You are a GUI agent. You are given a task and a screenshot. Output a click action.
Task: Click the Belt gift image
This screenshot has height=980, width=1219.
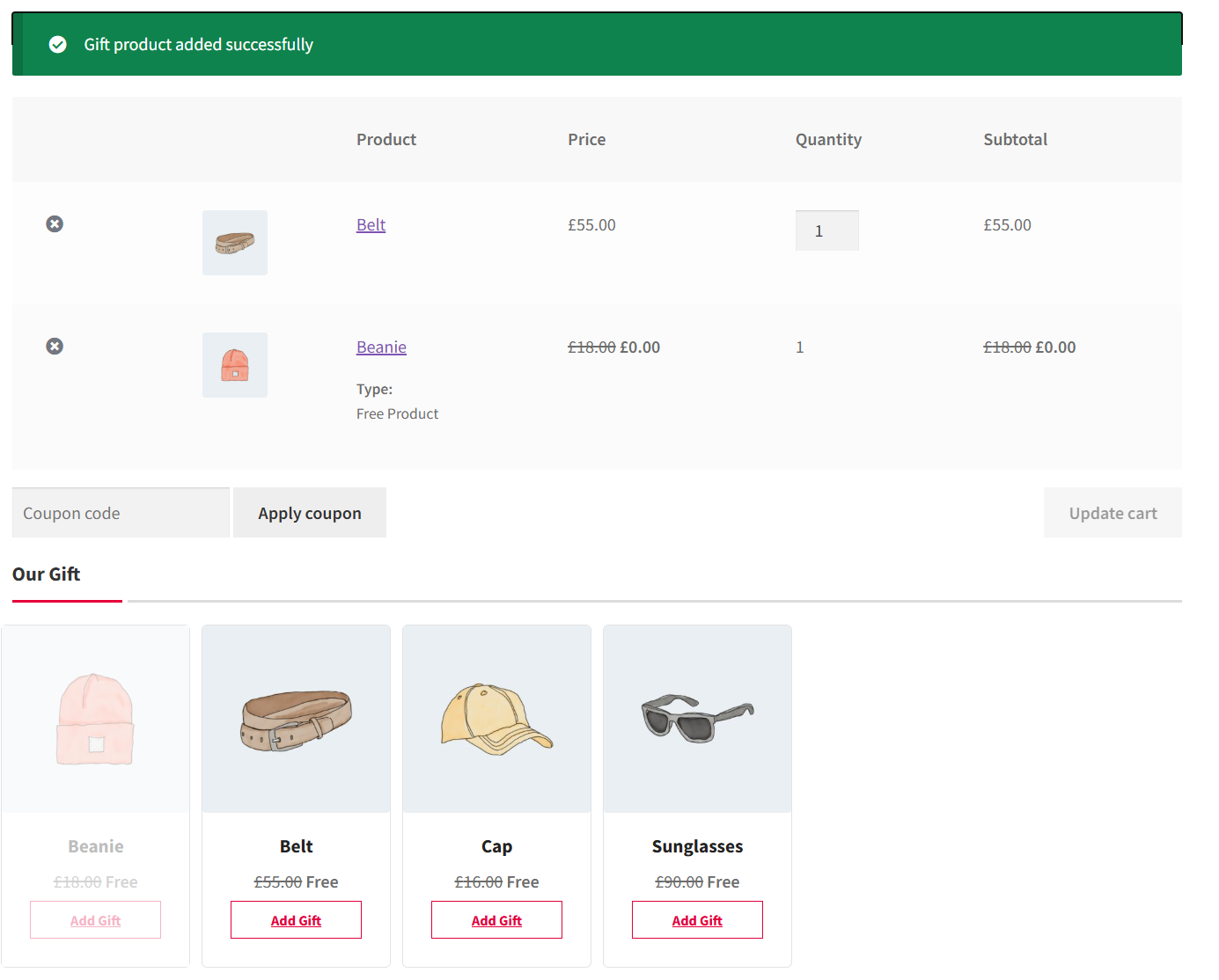coord(296,719)
